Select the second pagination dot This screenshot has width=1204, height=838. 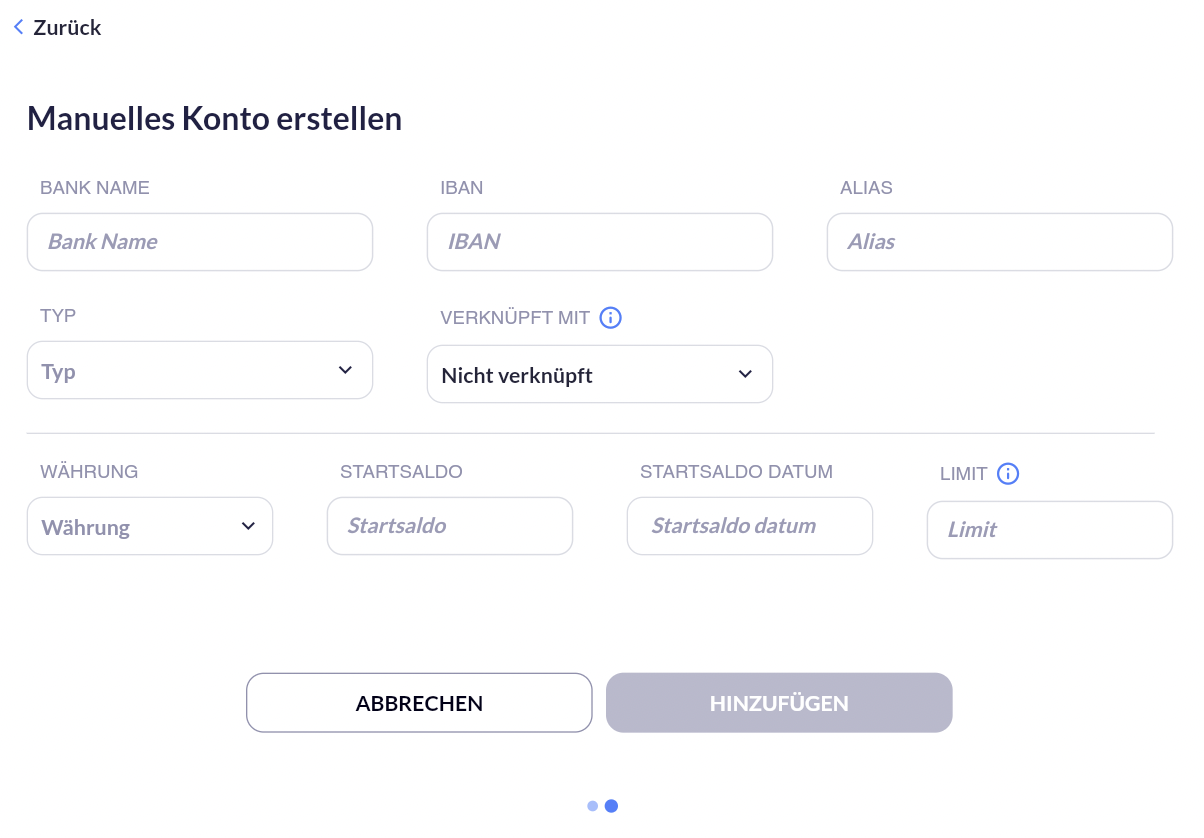coord(611,806)
